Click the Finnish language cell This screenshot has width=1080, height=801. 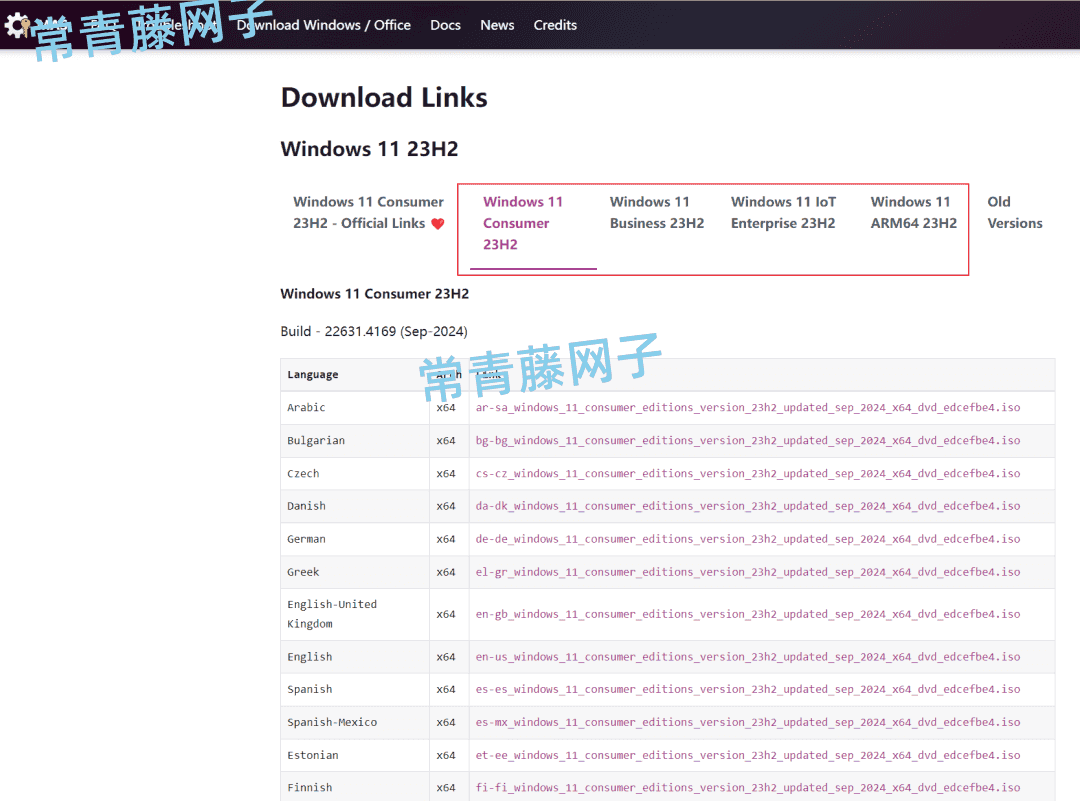[x=355, y=788]
